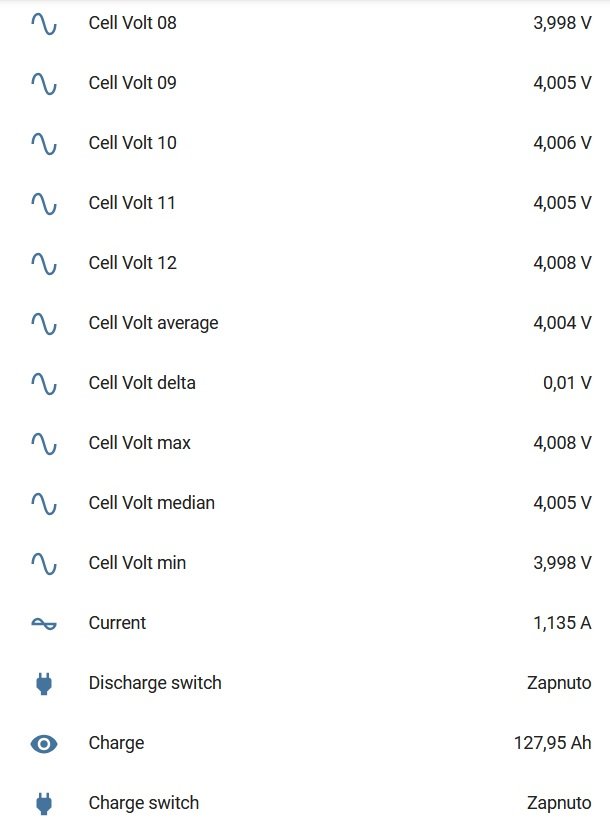Click the Cell Volt average sensor icon
This screenshot has height=826, width=610.
[44, 323]
